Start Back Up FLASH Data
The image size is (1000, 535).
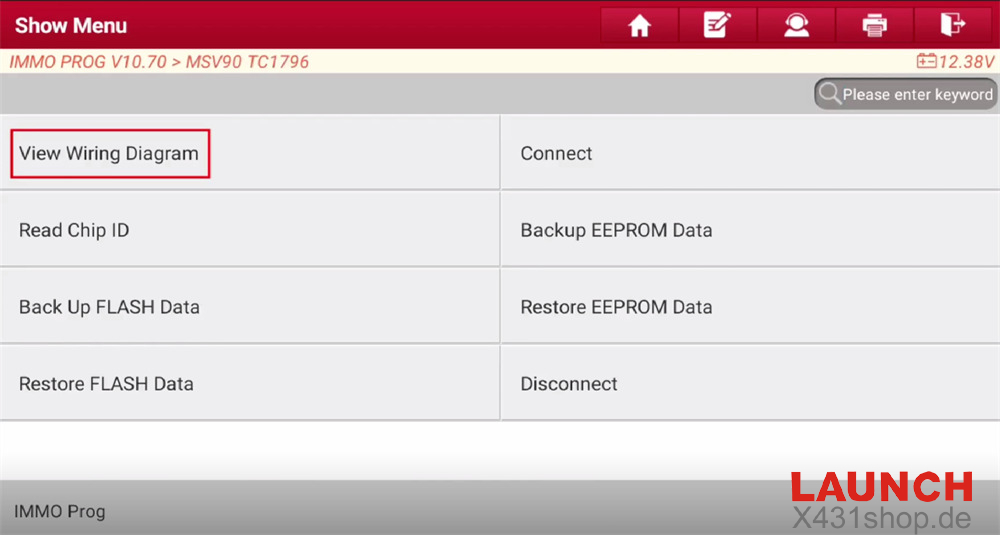tap(109, 307)
